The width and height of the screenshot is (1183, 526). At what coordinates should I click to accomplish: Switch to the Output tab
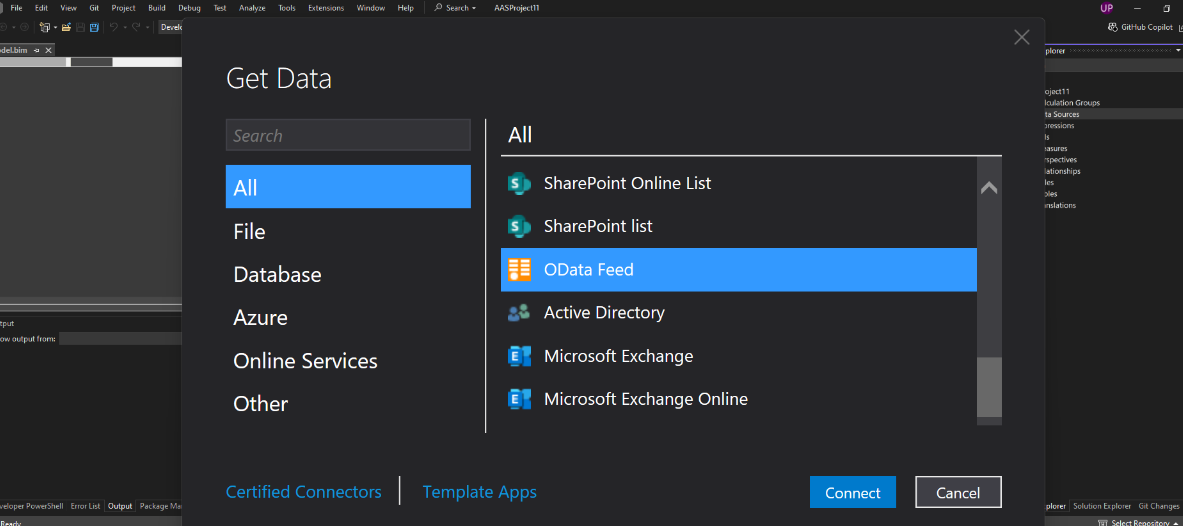click(120, 506)
